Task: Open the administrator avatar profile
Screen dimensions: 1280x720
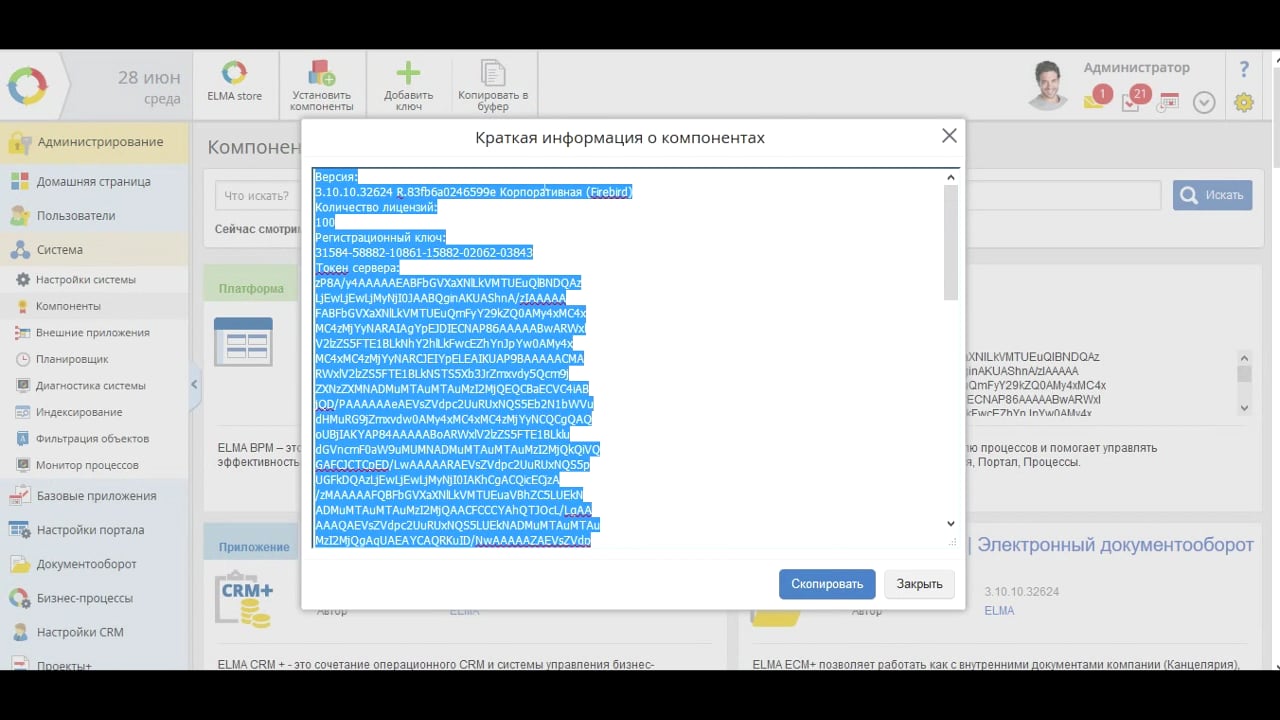Action: click(1047, 85)
